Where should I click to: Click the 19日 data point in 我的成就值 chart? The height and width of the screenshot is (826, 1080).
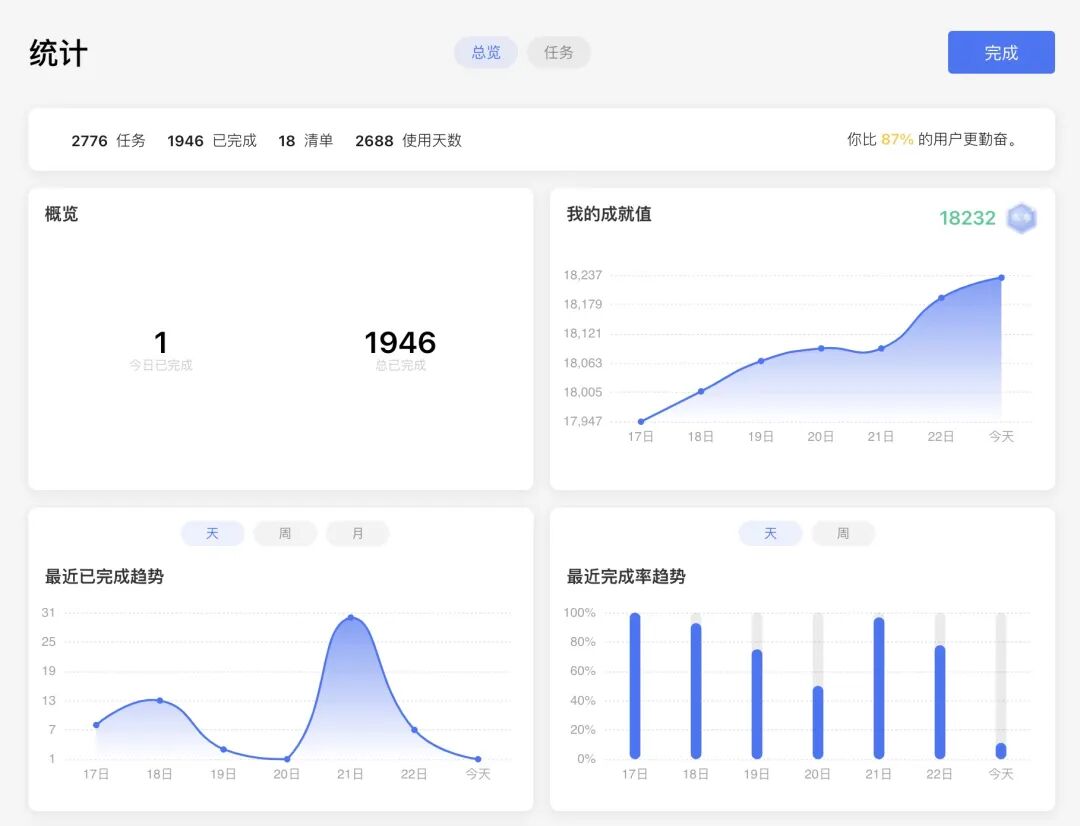point(760,361)
